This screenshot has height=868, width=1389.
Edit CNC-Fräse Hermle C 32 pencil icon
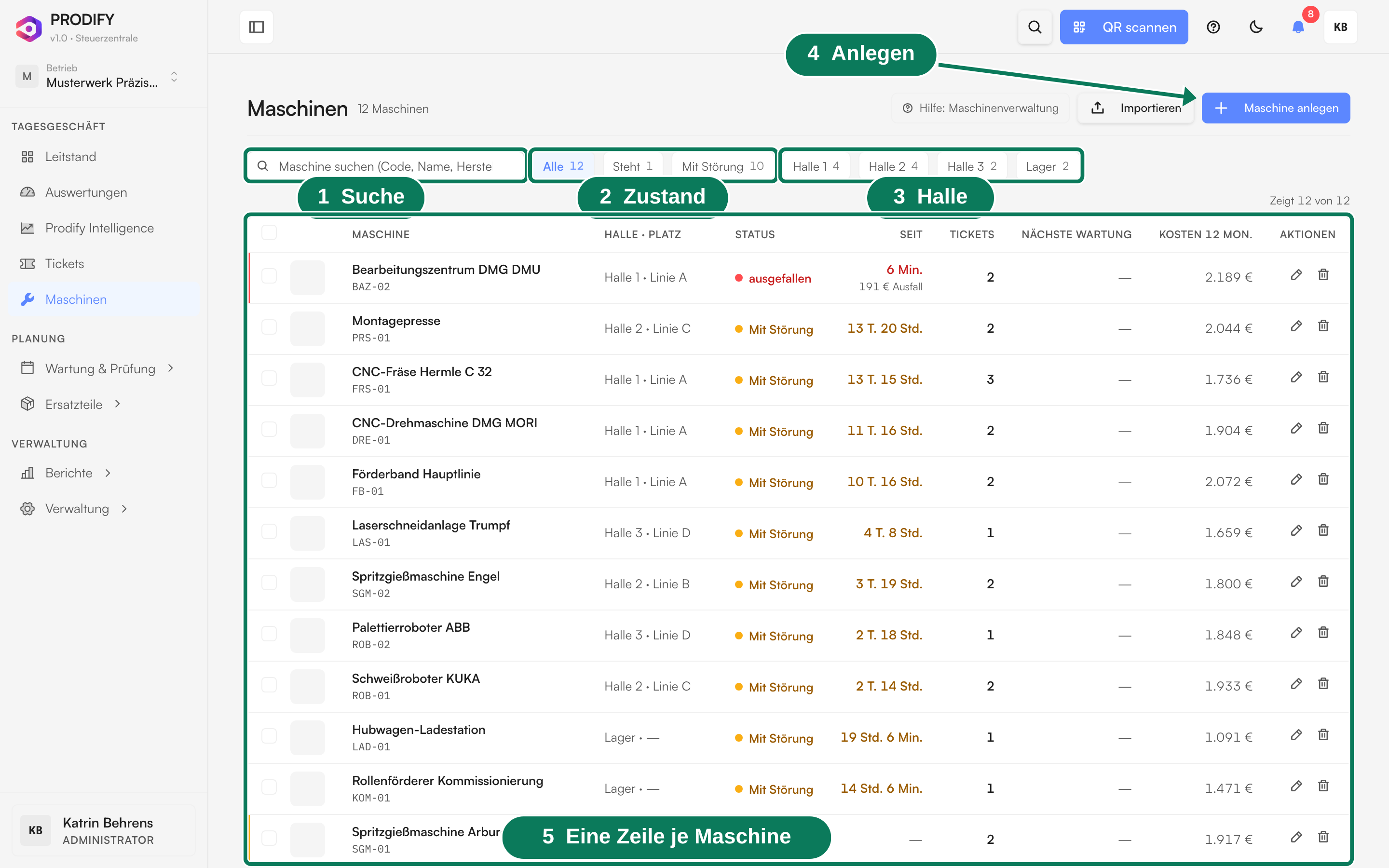(x=1296, y=377)
